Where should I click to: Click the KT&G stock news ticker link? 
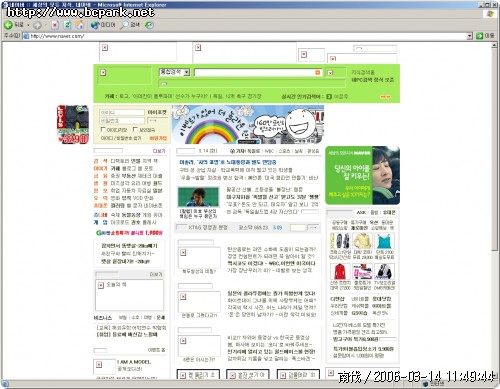208,227
